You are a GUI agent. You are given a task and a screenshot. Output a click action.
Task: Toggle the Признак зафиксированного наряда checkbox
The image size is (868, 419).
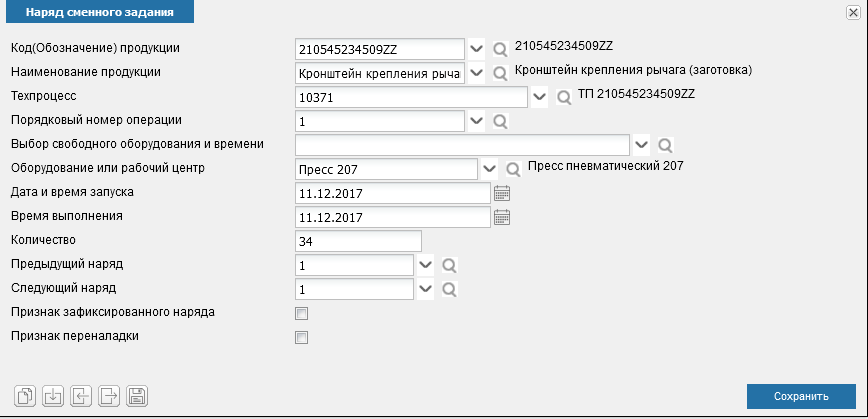[x=302, y=314]
